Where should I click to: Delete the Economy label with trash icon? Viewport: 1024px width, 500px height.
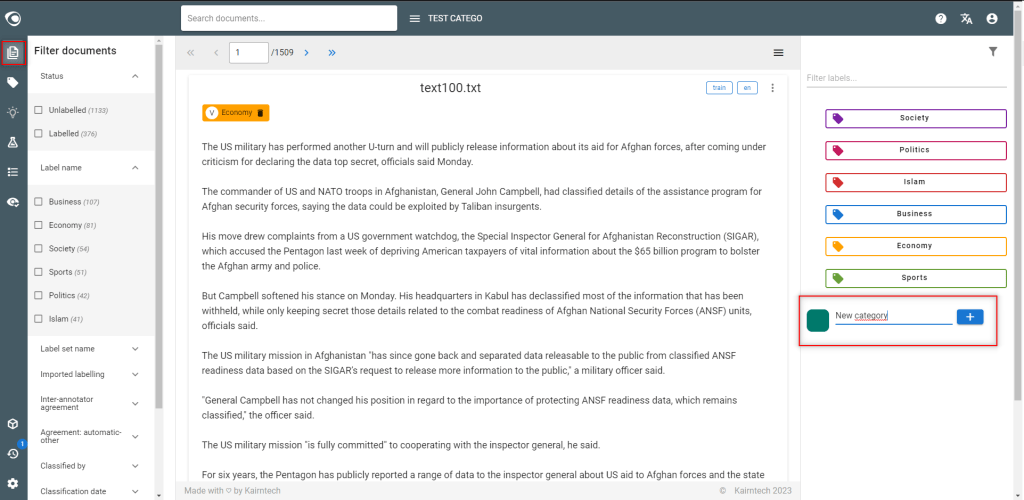pos(260,113)
